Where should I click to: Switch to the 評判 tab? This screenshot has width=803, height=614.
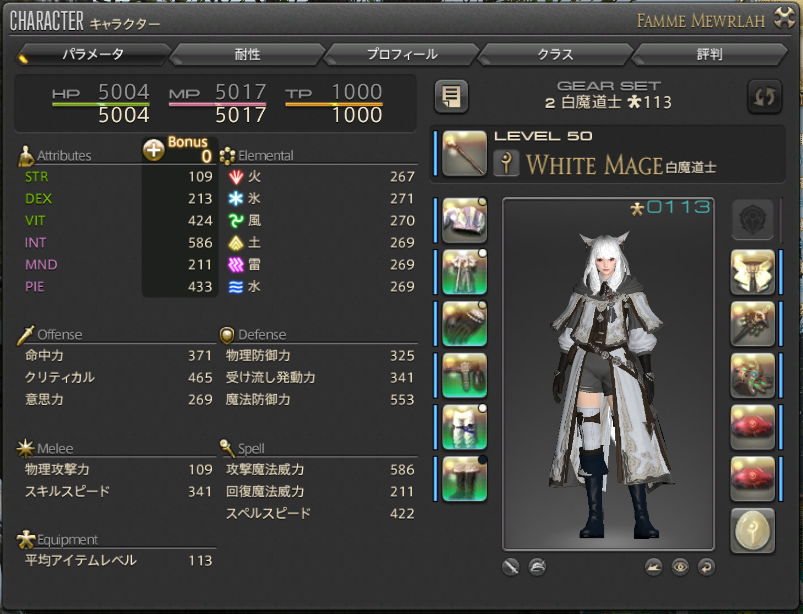[709, 54]
